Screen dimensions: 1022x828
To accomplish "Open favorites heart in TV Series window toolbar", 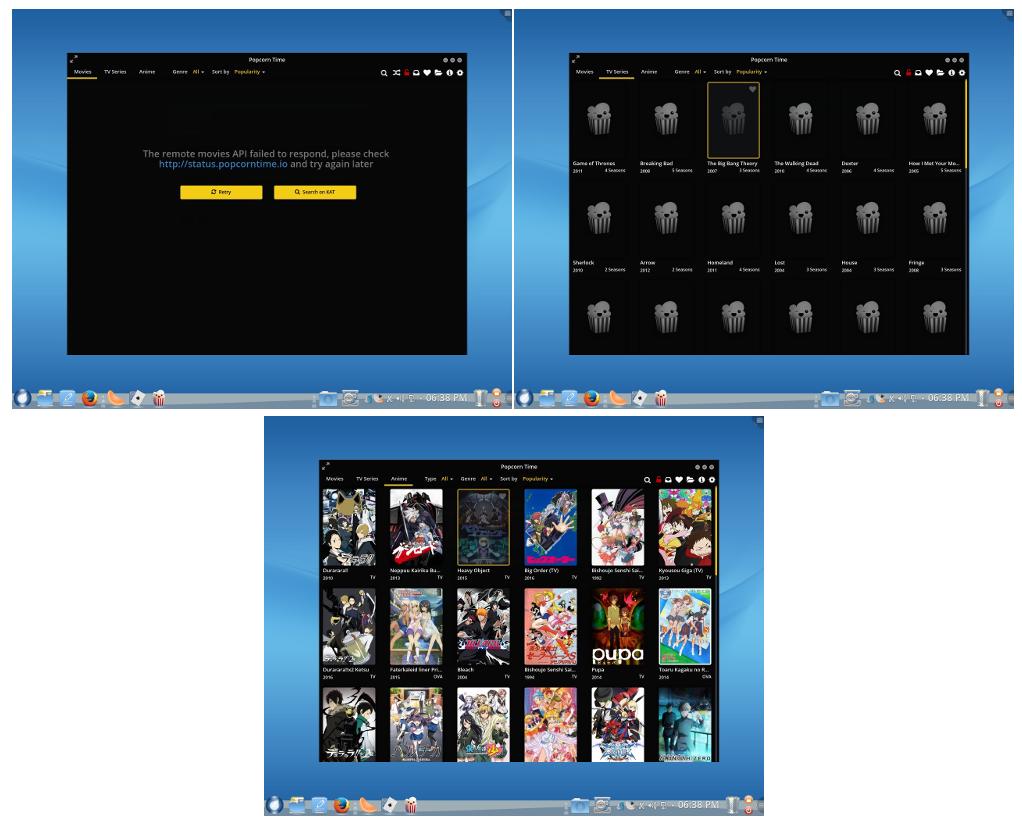I will (929, 73).
